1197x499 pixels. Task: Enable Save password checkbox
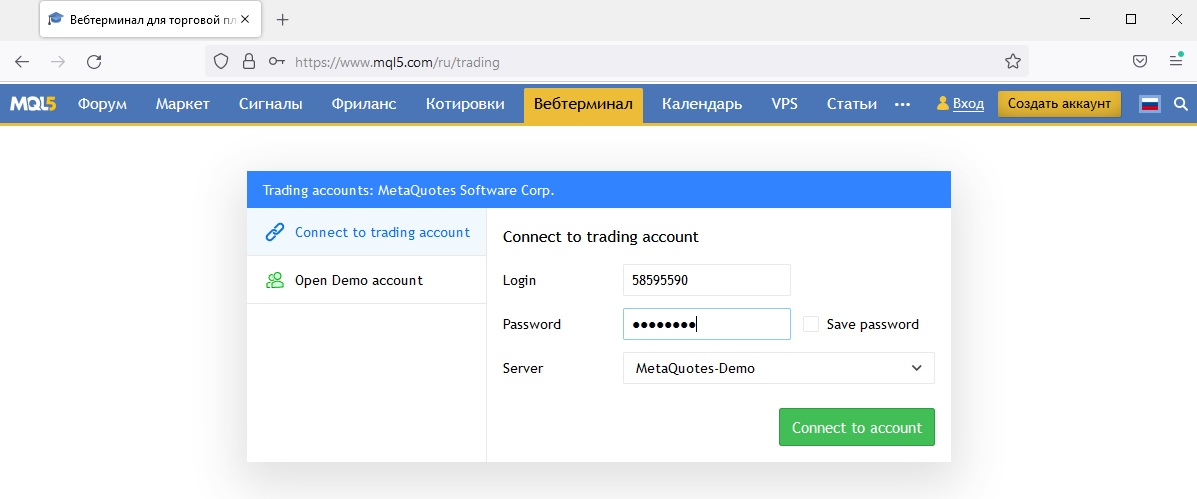coord(811,324)
